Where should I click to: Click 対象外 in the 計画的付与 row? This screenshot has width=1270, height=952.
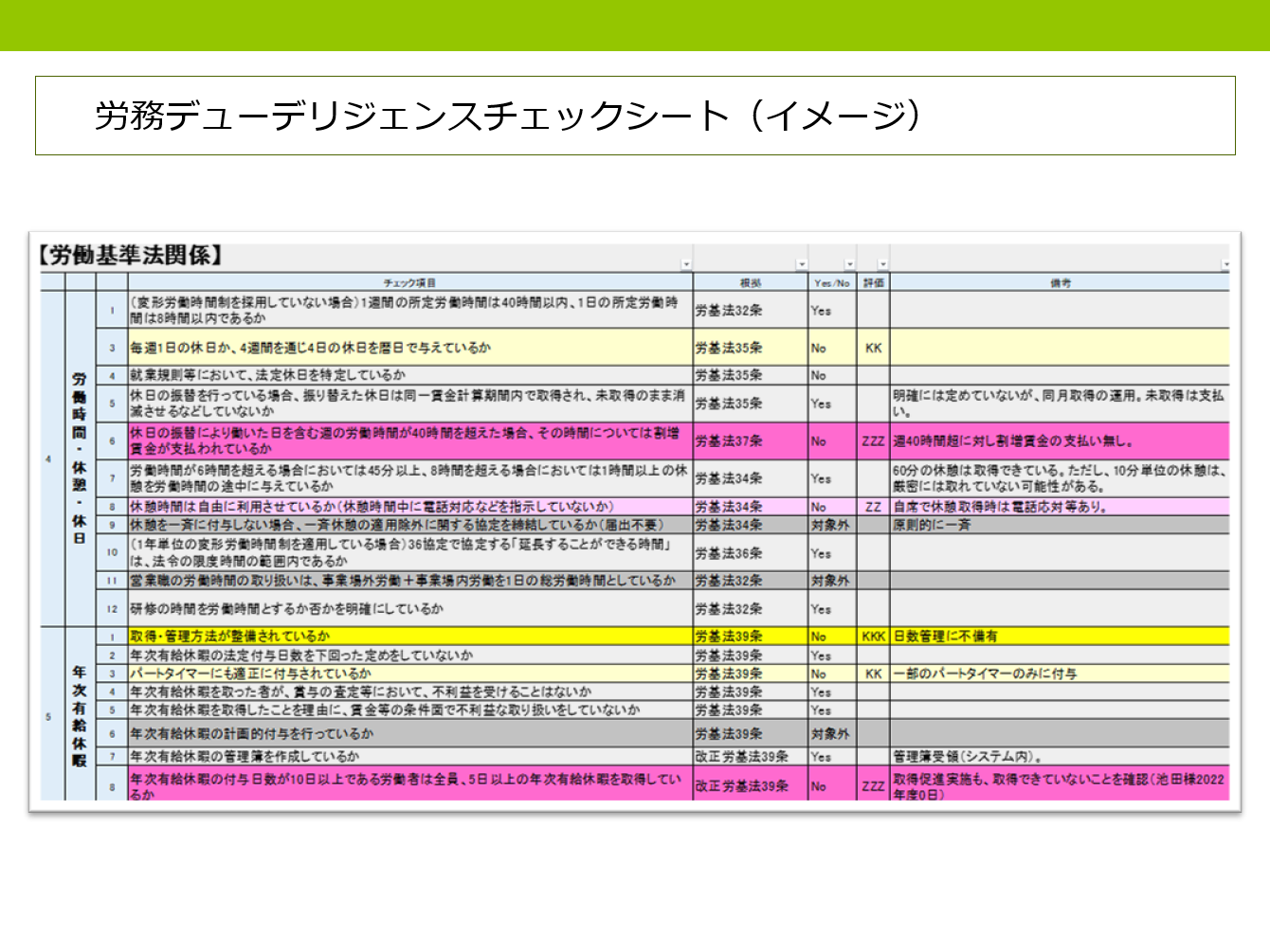click(832, 734)
